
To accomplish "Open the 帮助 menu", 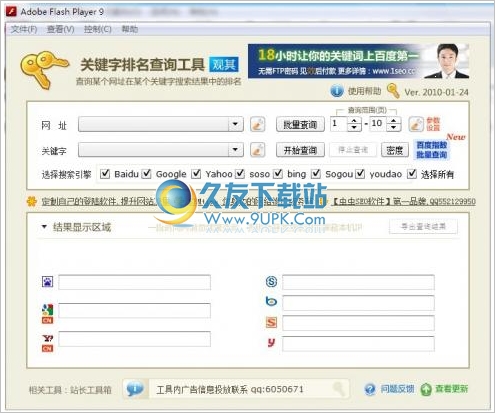I will click(x=130, y=29).
